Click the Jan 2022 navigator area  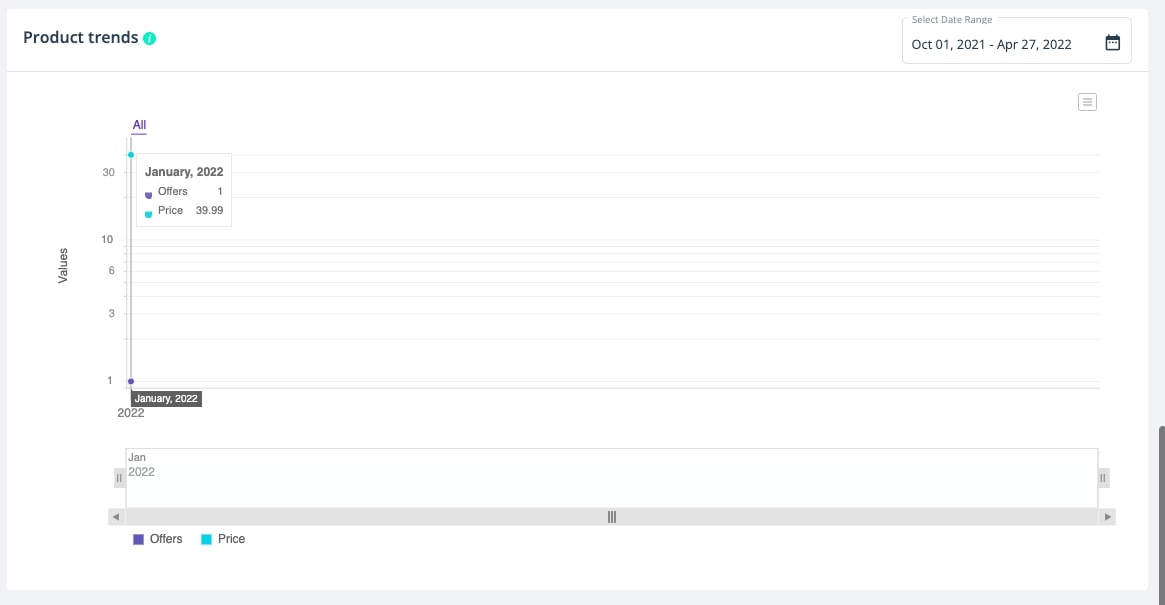[x=611, y=478]
